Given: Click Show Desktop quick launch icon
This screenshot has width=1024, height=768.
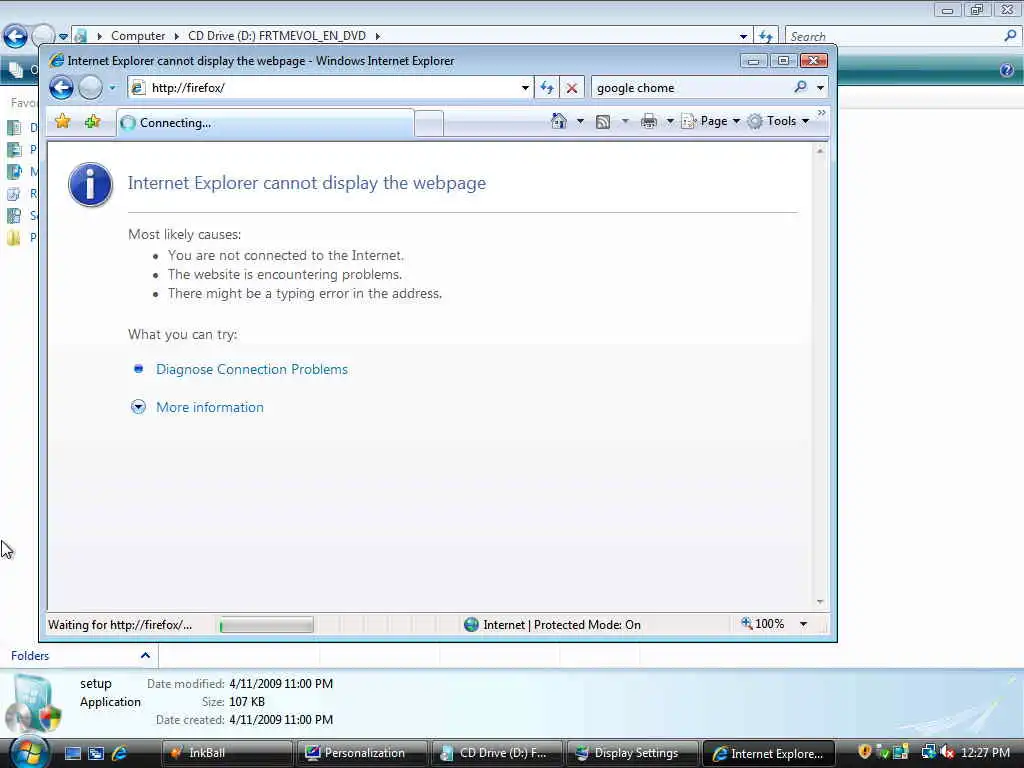Looking at the screenshot, I should pyautogui.click(x=73, y=753).
